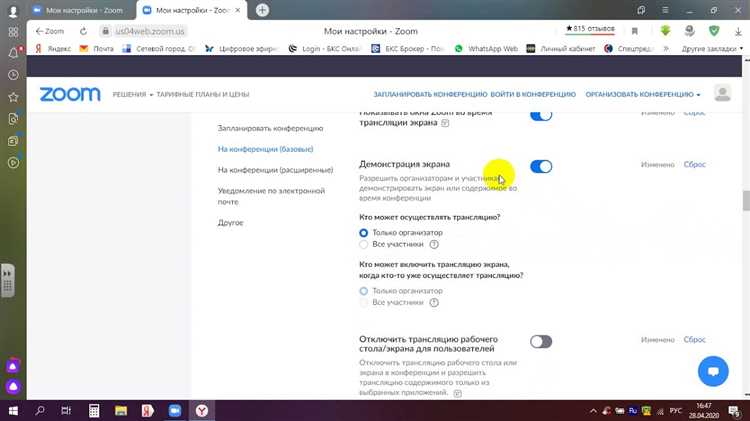This screenshot has width=750, height=421.
Task: Click the Yandex Browser taskbar icon
Action: pyautogui.click(x=202, y=410)
